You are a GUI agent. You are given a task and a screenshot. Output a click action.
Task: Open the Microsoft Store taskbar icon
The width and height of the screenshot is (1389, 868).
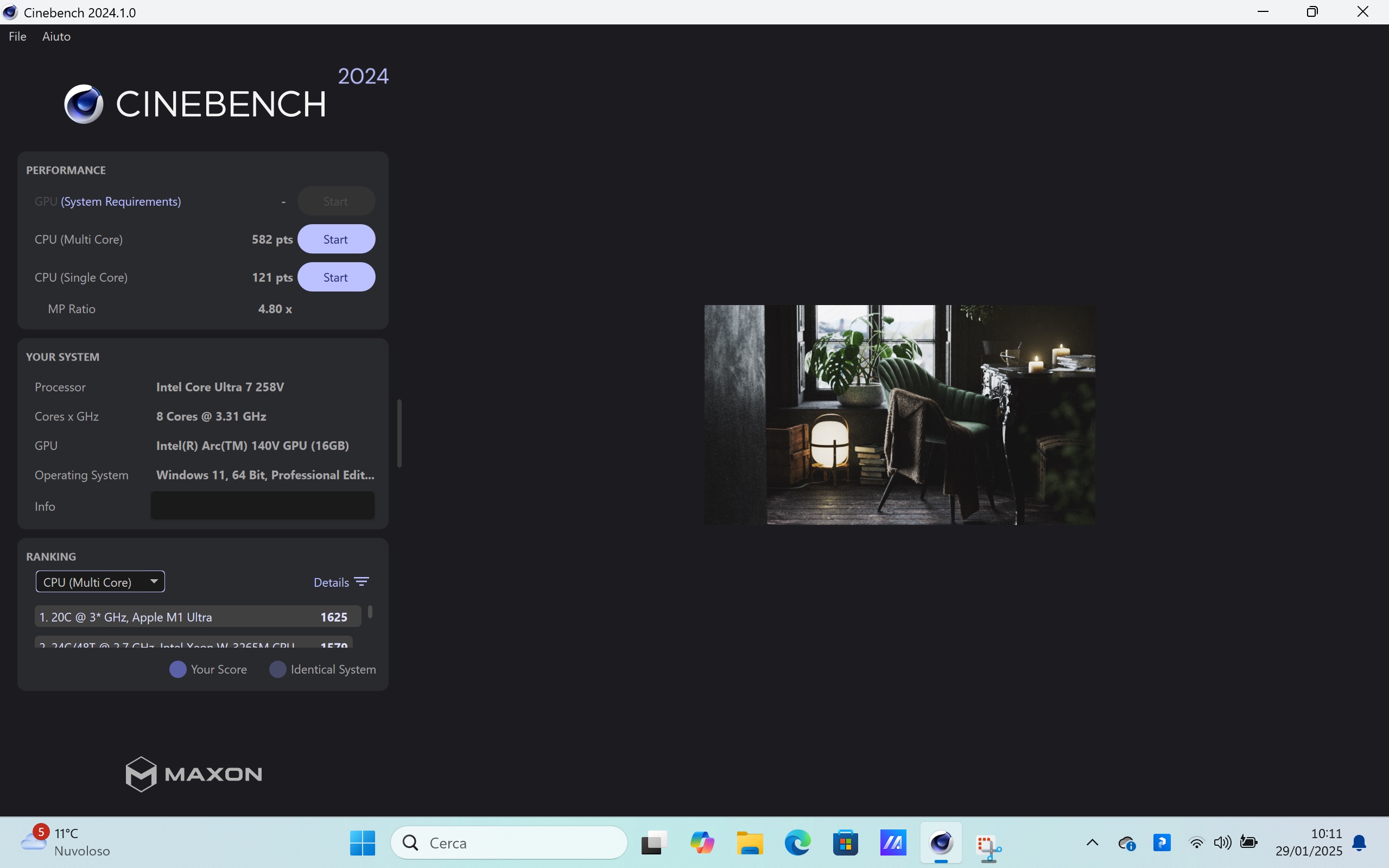click(846, 842)
